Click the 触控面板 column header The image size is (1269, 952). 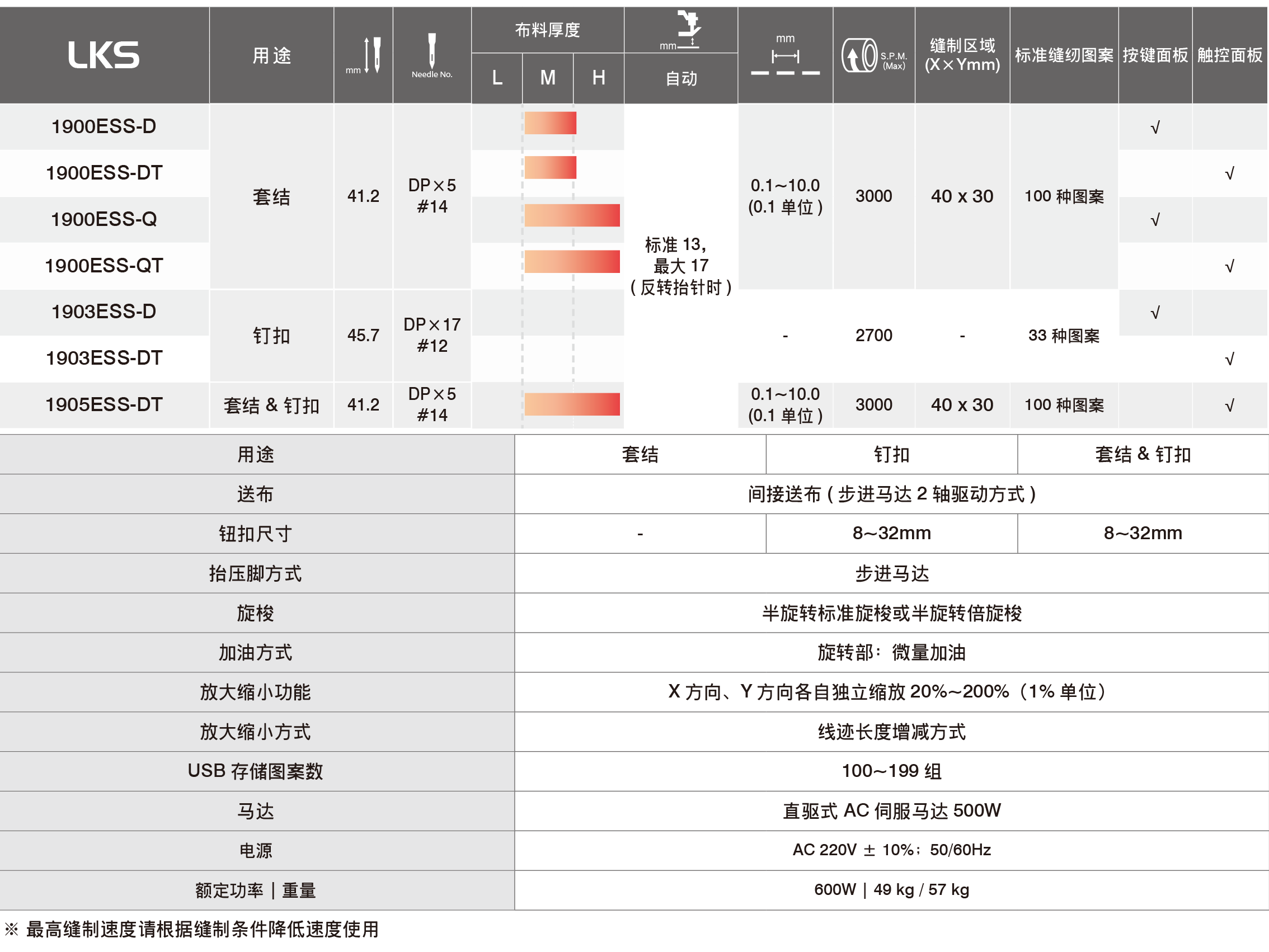1230,55
